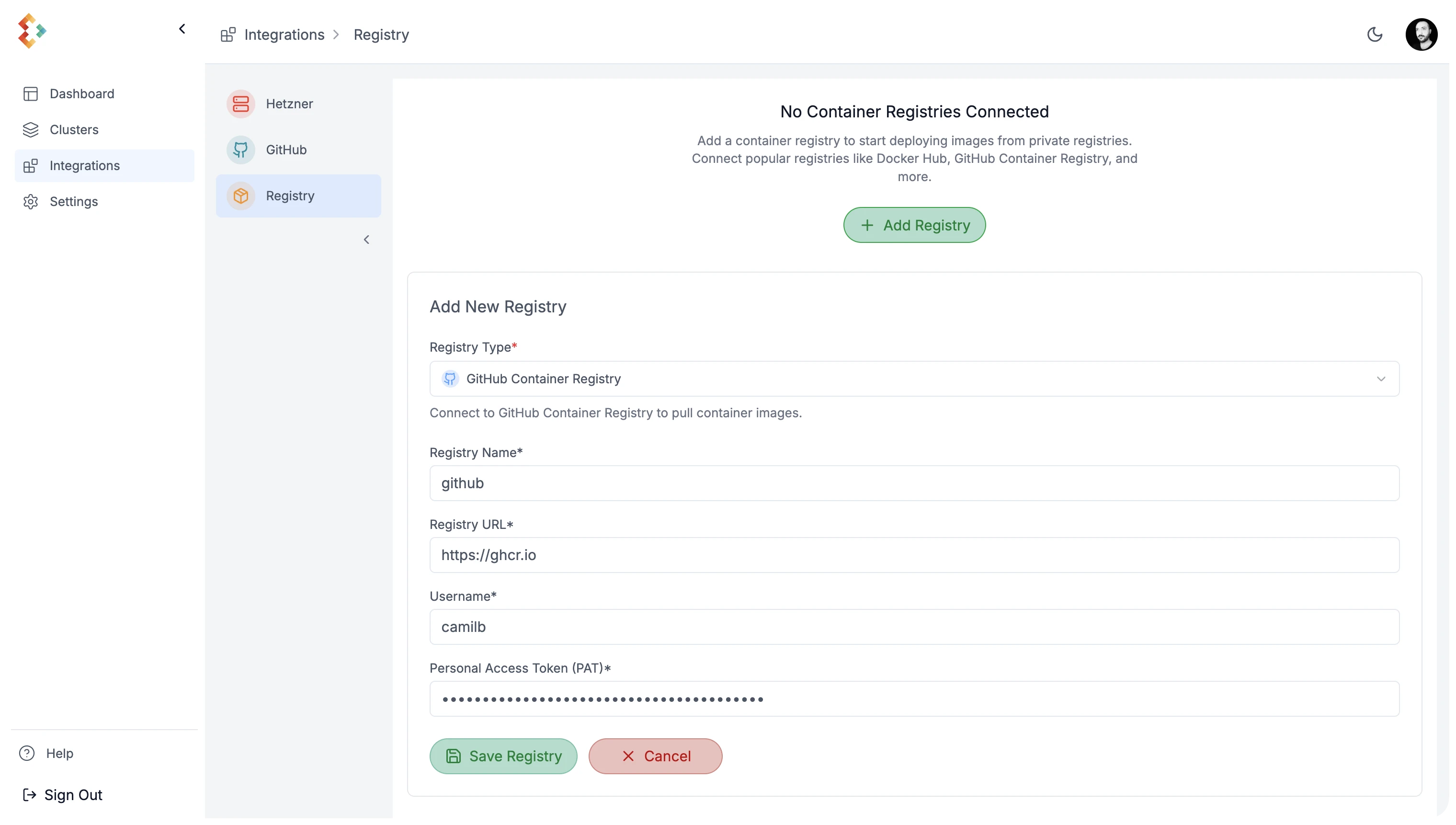
Task: Click the Registry breadcrumb text
Action: click(382, 35)
